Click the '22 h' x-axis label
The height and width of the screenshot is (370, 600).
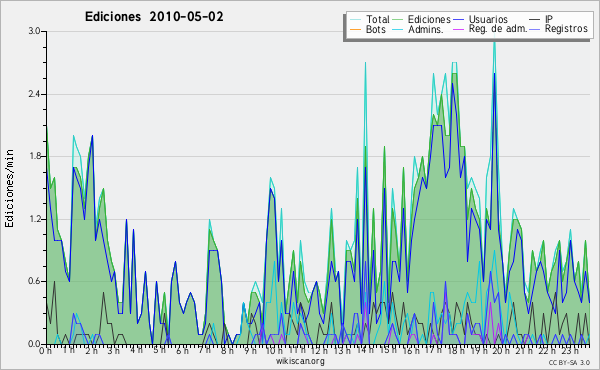(x=546, y=351)
